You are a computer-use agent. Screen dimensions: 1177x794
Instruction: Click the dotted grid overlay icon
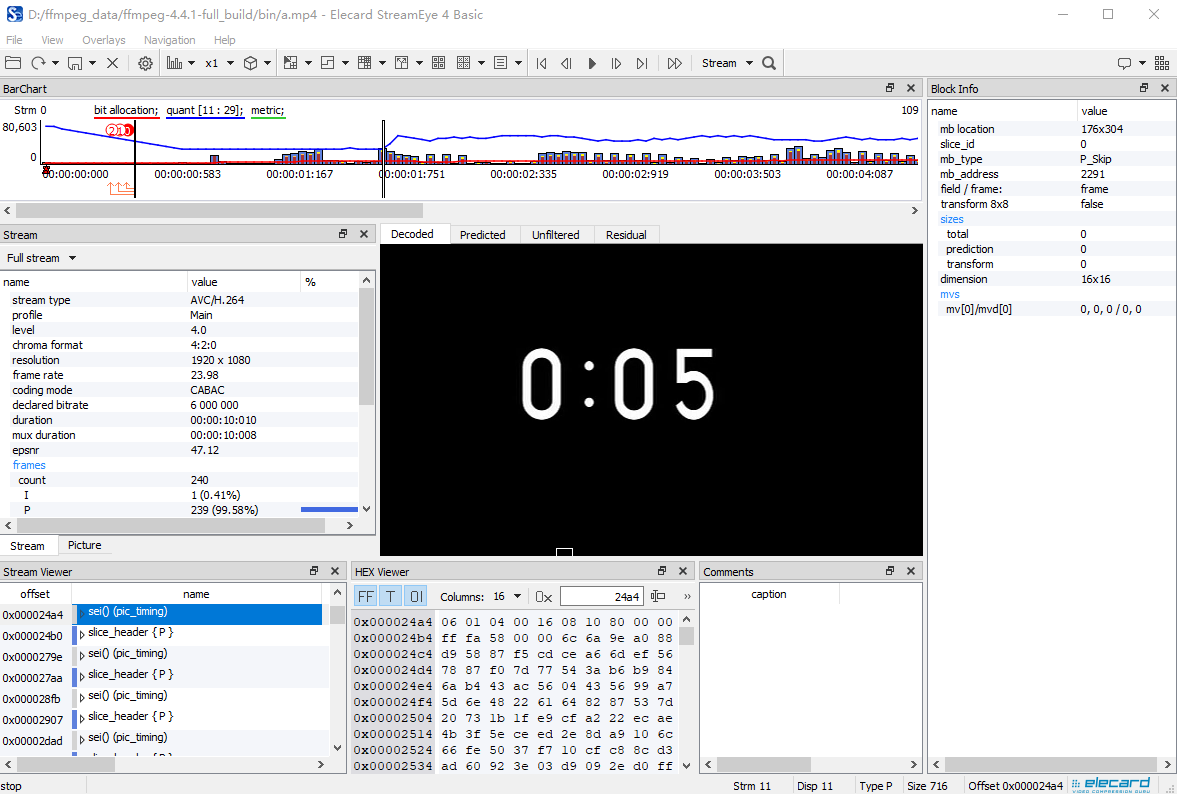click(464, 63)
